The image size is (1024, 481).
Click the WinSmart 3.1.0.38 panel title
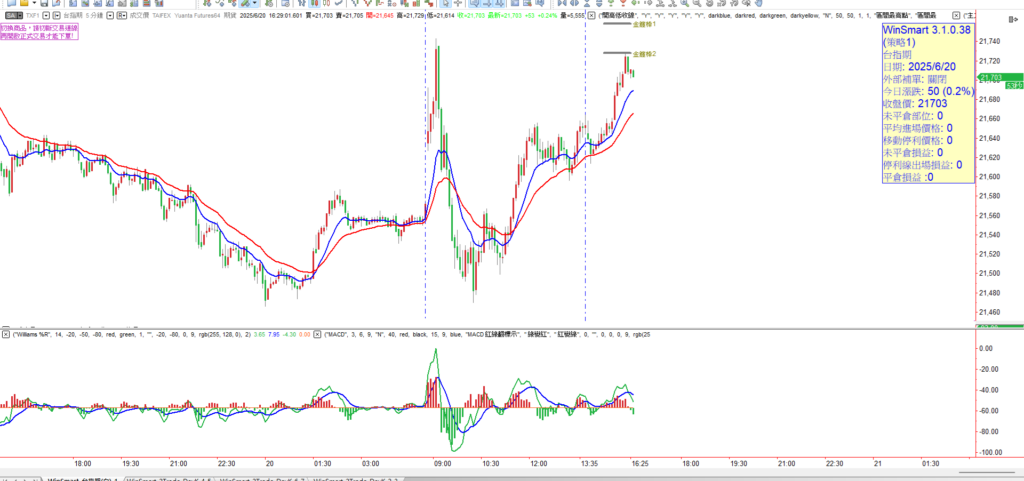click(927, 30)
